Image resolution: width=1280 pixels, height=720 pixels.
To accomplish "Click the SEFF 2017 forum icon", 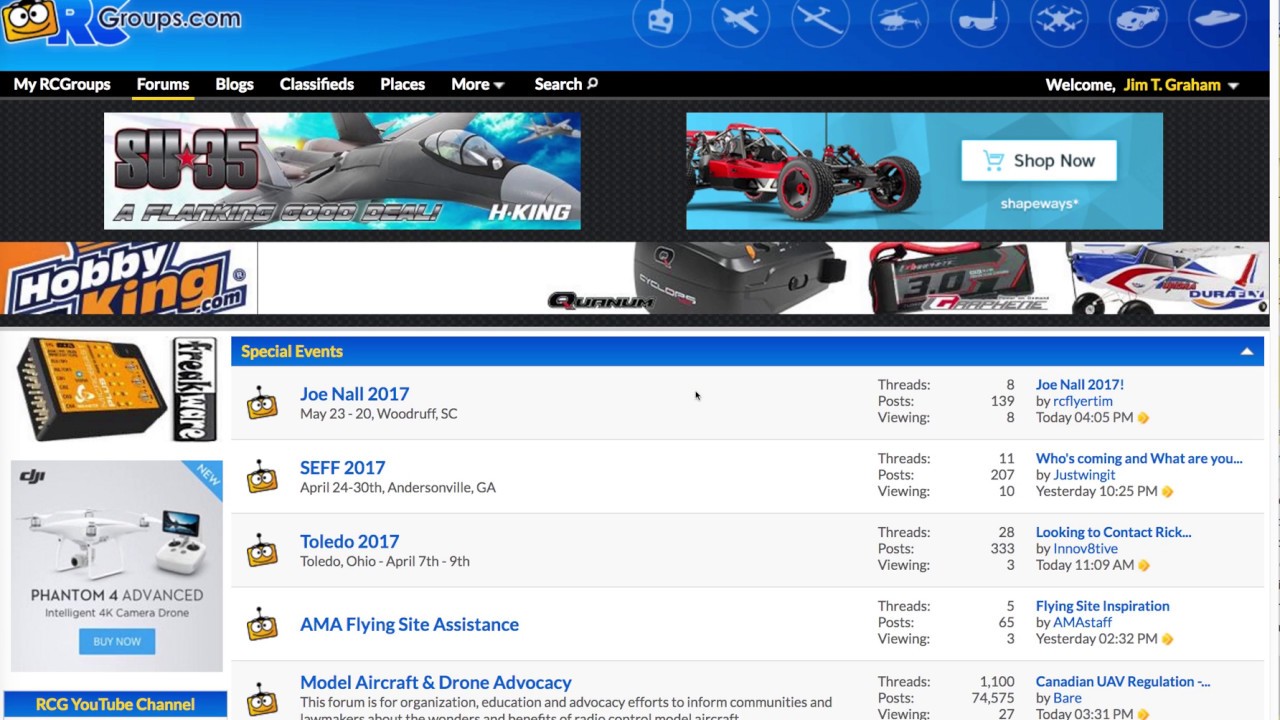I will click(x=262, y=476).
